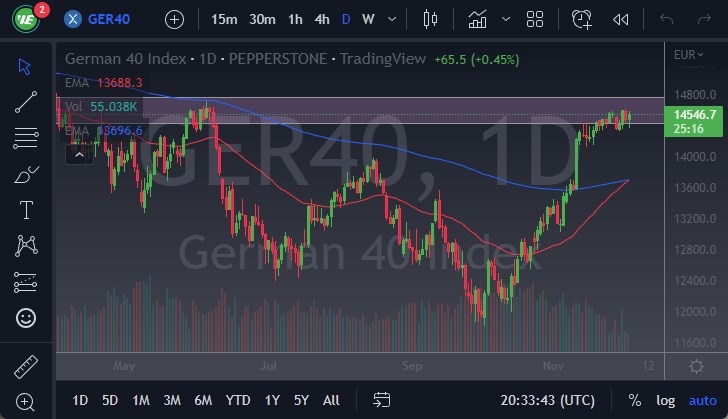
Task: Expand indicator favorites dropdown arrow
Action: click(506, 20)
